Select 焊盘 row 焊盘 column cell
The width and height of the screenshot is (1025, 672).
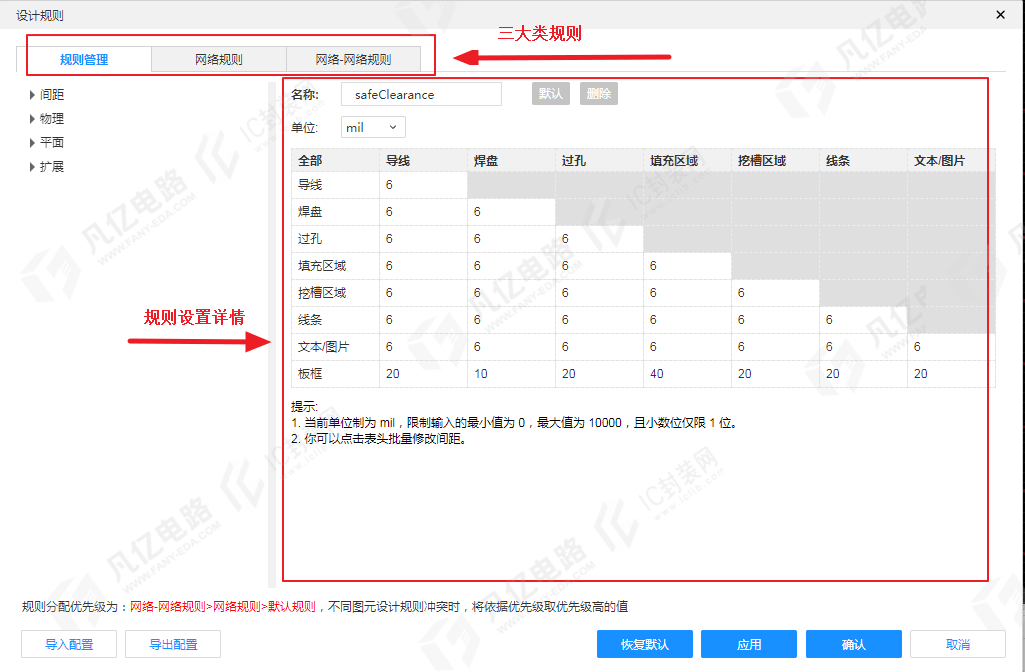coord(511,212)
